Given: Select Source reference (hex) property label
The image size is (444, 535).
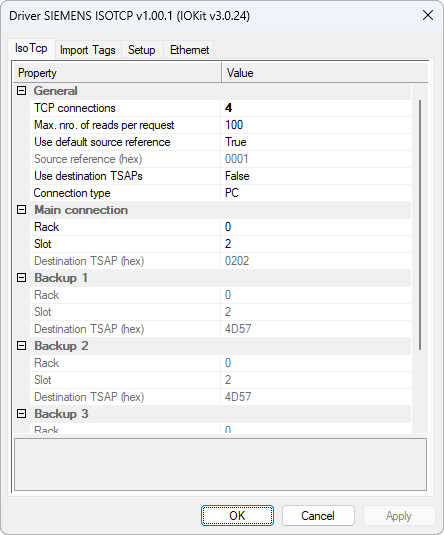Looking at the screenshot, I should (x=88, y=159).
